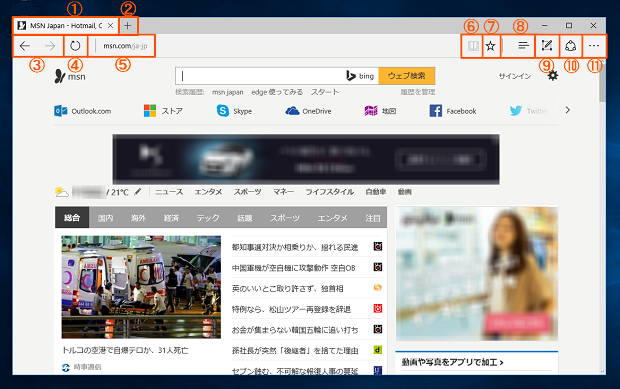
Task: Open headline 中国軍機が空自機に攻撃動作
Action: 294,268
